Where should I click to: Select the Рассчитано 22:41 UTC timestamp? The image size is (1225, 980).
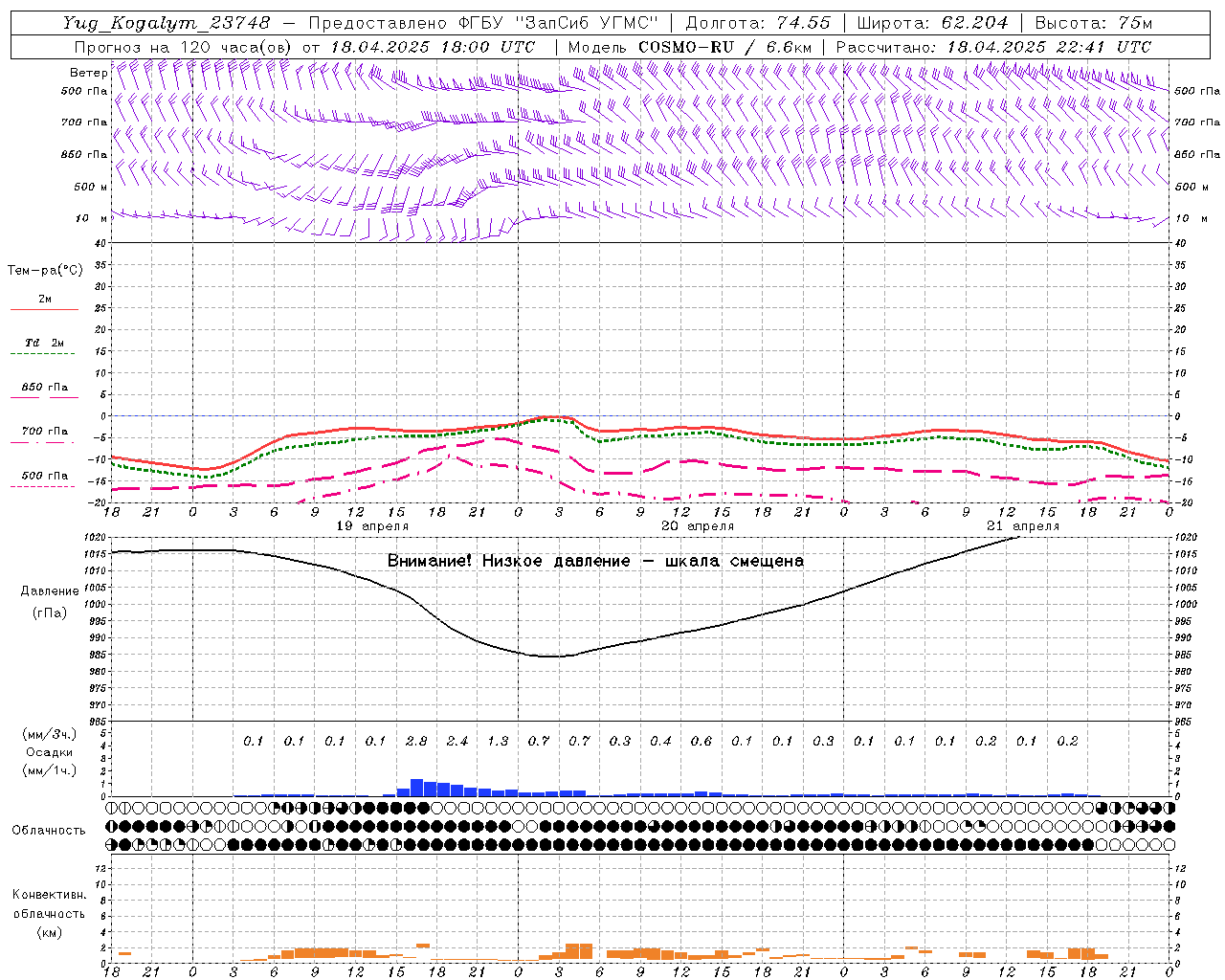coord(993,47)
